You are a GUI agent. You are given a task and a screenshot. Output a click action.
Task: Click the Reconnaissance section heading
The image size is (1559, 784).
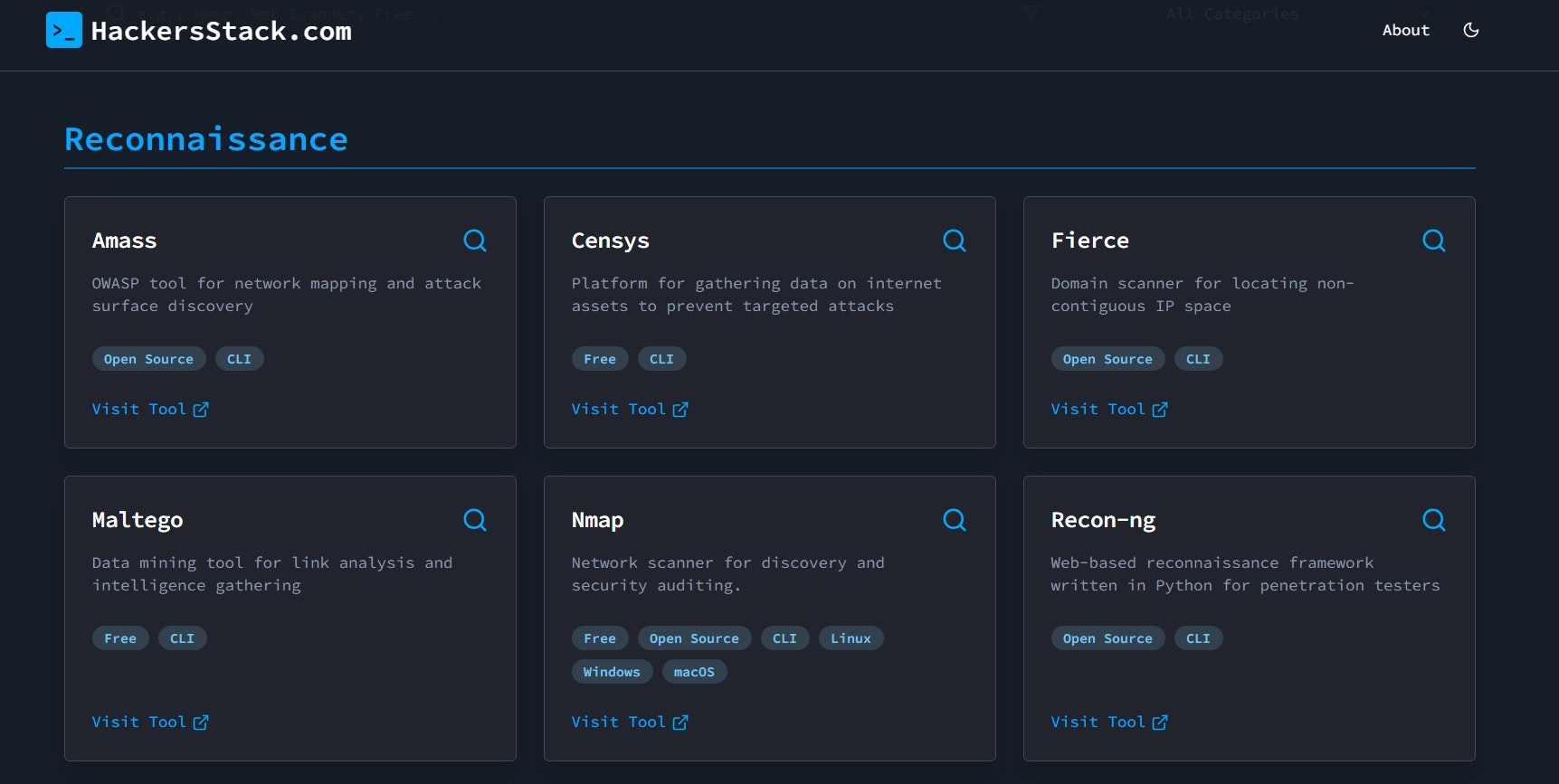206,139
